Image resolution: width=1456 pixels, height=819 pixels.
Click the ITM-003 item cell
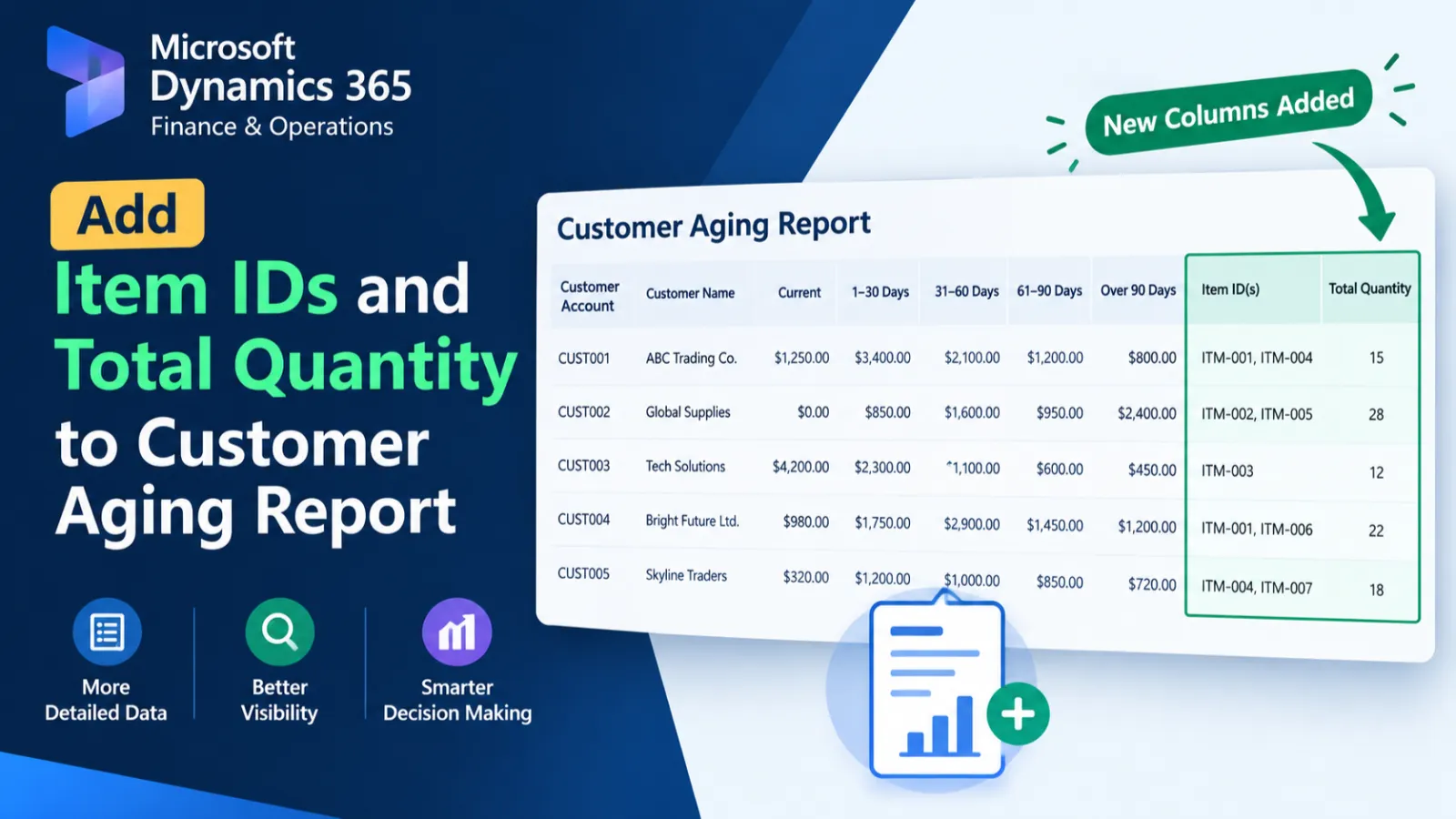tap(1227, 471)
